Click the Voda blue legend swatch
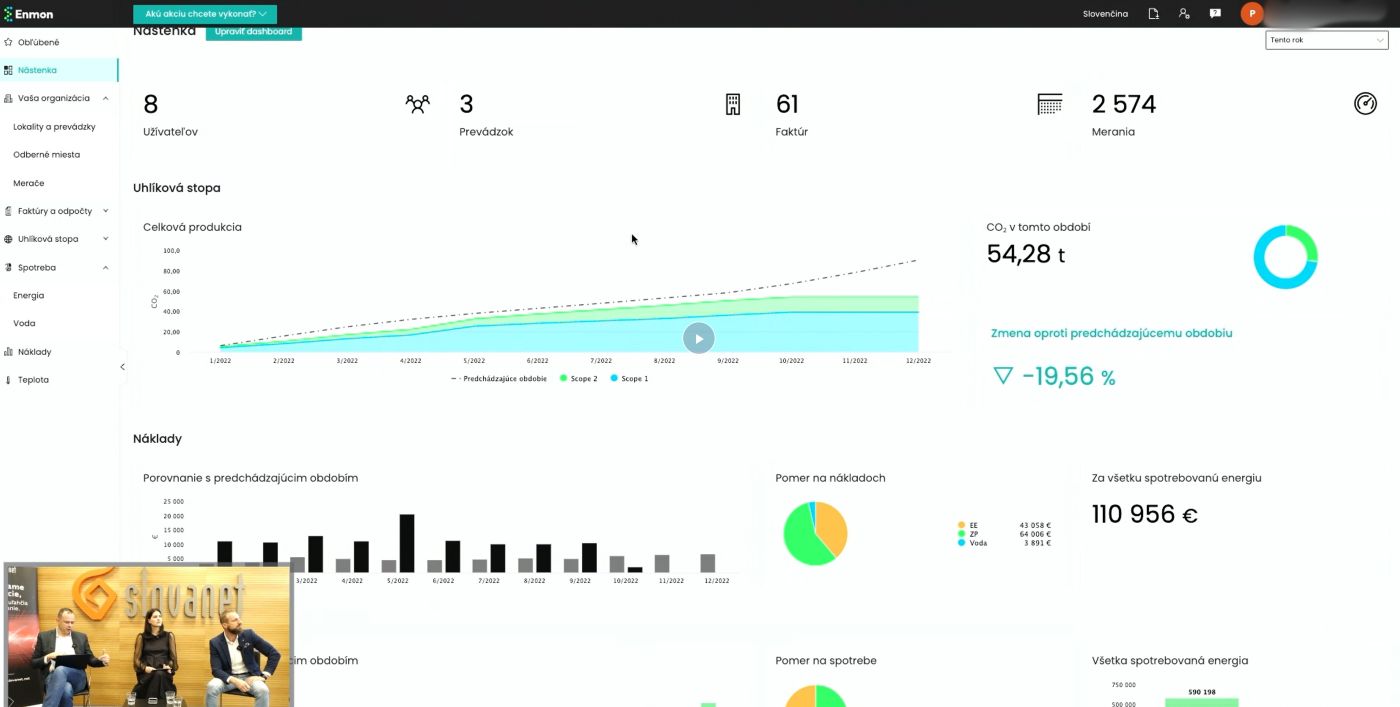1400x707 pixels. [x=962, y=543]
